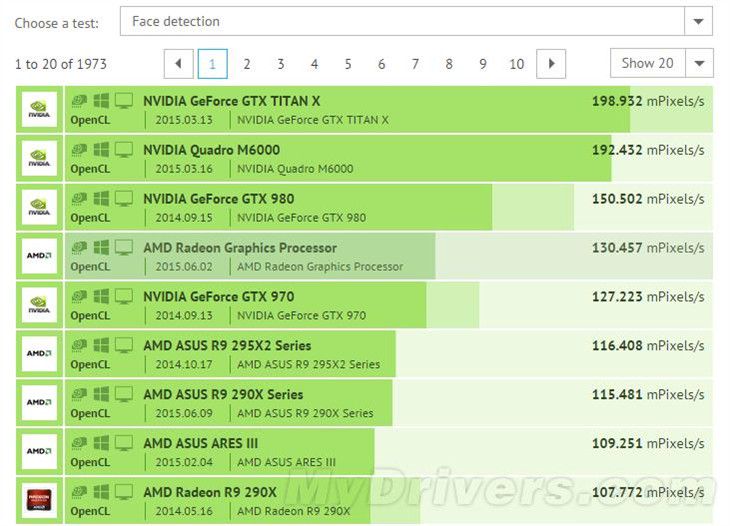
Task: Click the AMD logo for R9 290X Series
Action: (40, 402)
